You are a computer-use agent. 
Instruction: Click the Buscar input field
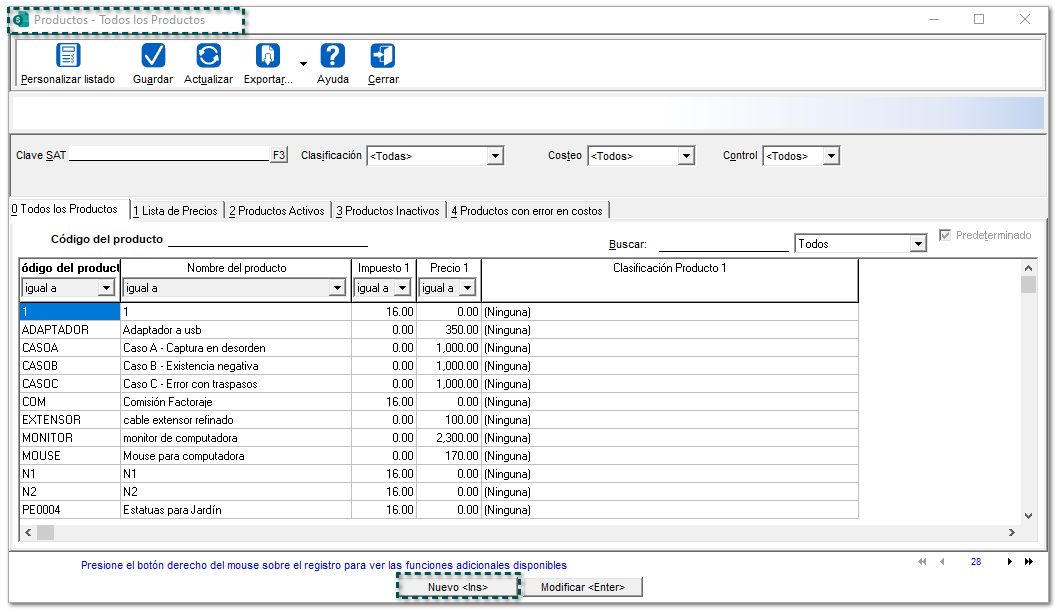coord(722,243)
